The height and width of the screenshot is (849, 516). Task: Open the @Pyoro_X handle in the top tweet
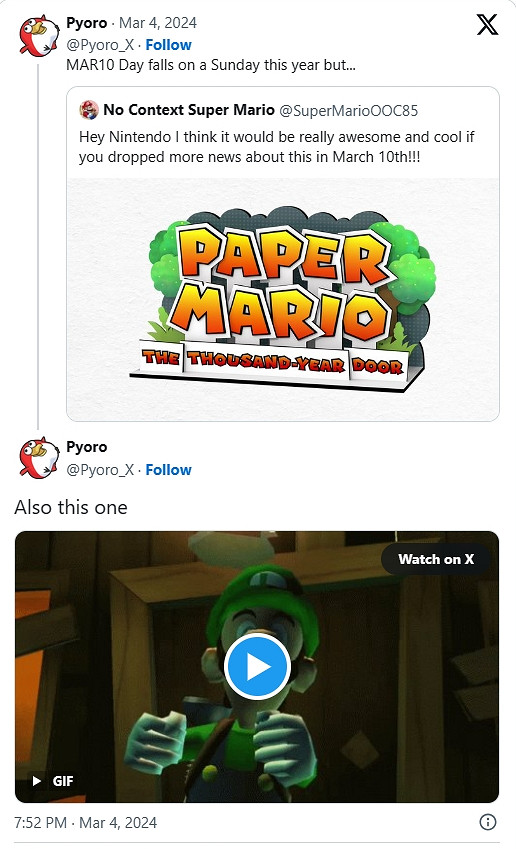100,45
